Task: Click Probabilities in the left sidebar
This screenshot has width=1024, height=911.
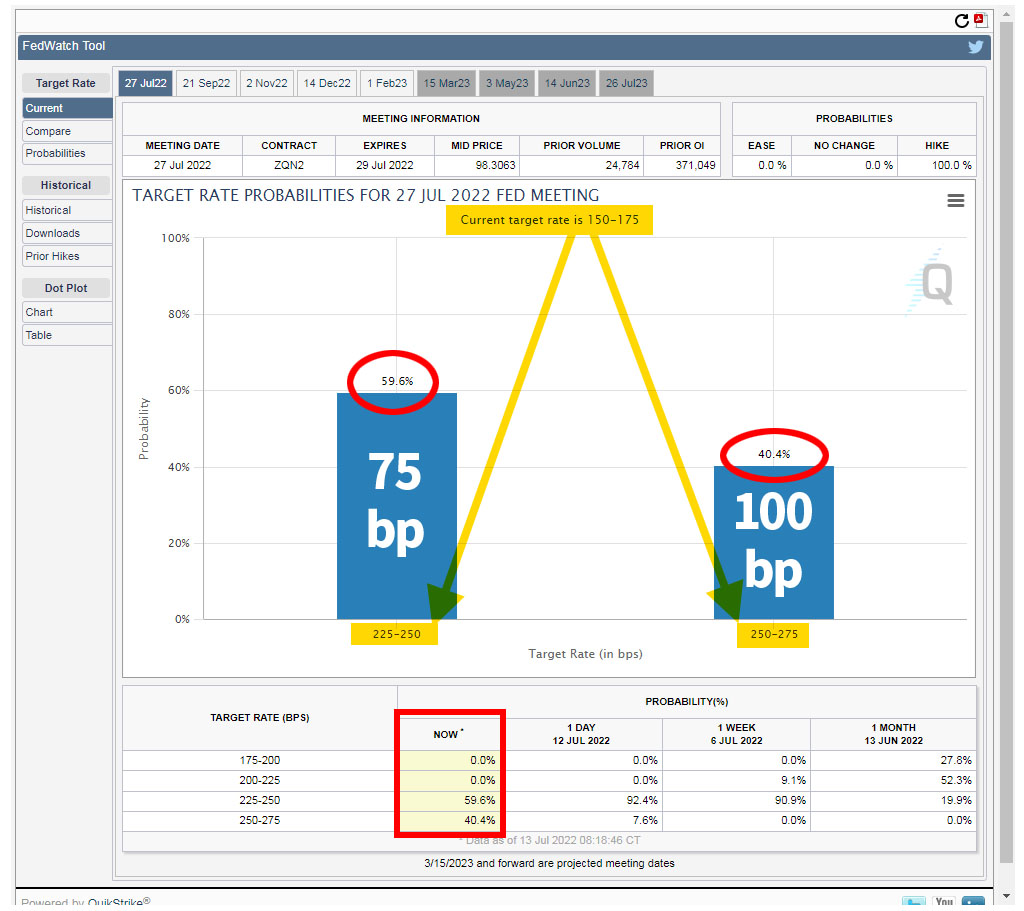Action: (67, 153)
